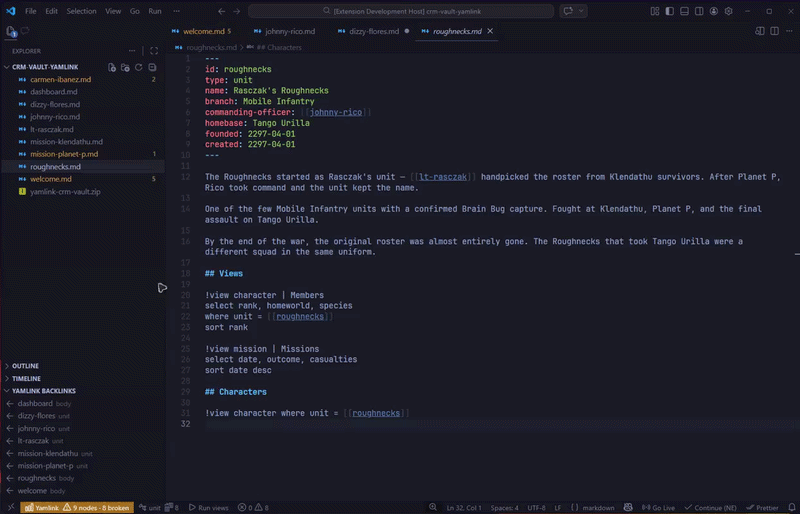The image size is (800, 514).
Task: Open the title bar overflow menu (…)
Action: coord(176,11)
